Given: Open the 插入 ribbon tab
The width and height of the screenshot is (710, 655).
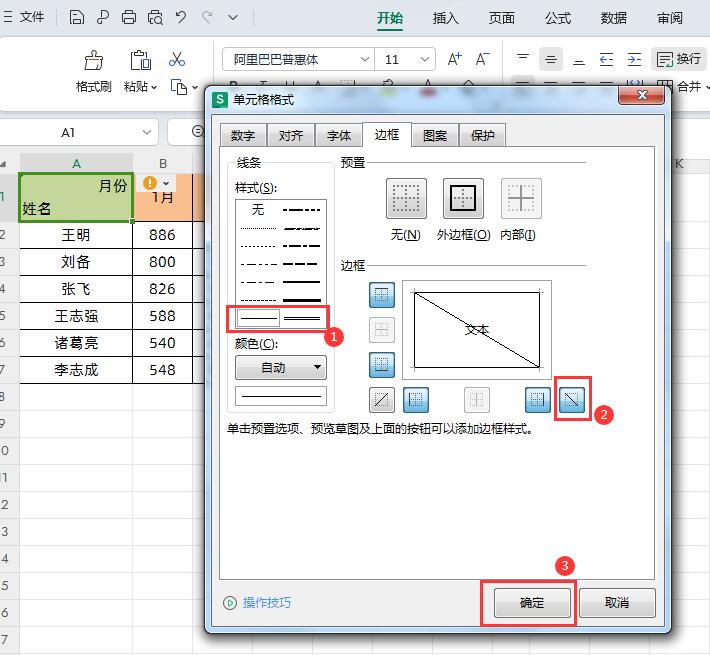Looking at the screenshot, I should click(x=445, y=18).
